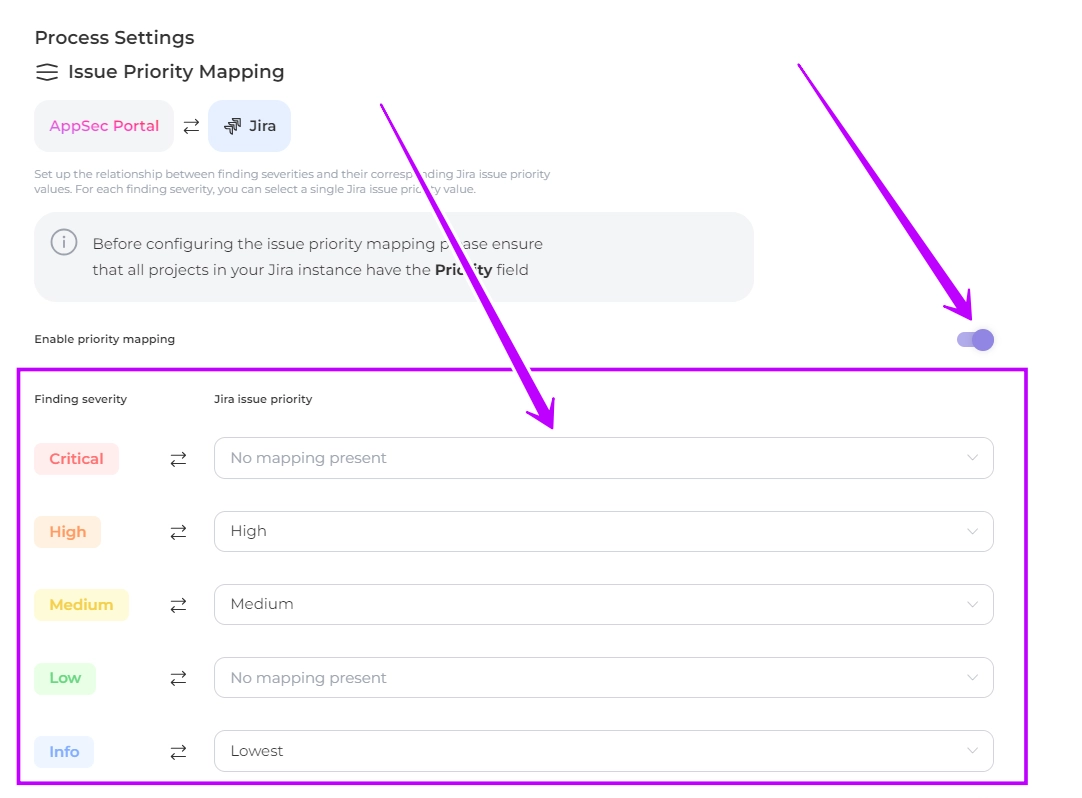Click the swap arrows between AppSec Portal and Jira

(x=191, y=126)
